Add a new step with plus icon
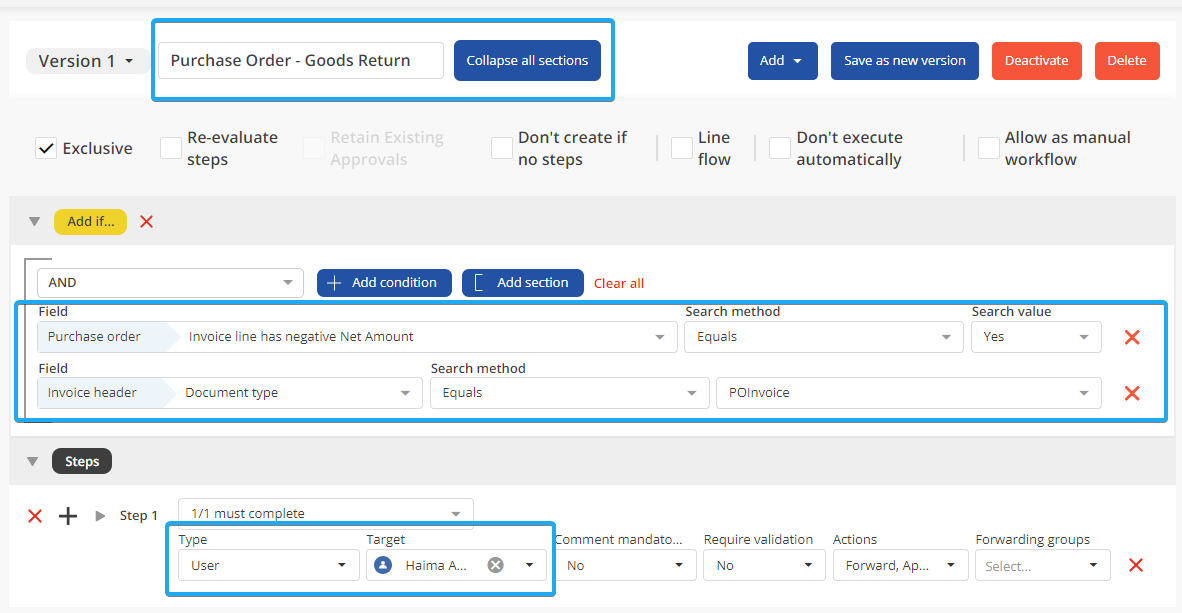This screenshot has width=1182, height=613. 68,516
